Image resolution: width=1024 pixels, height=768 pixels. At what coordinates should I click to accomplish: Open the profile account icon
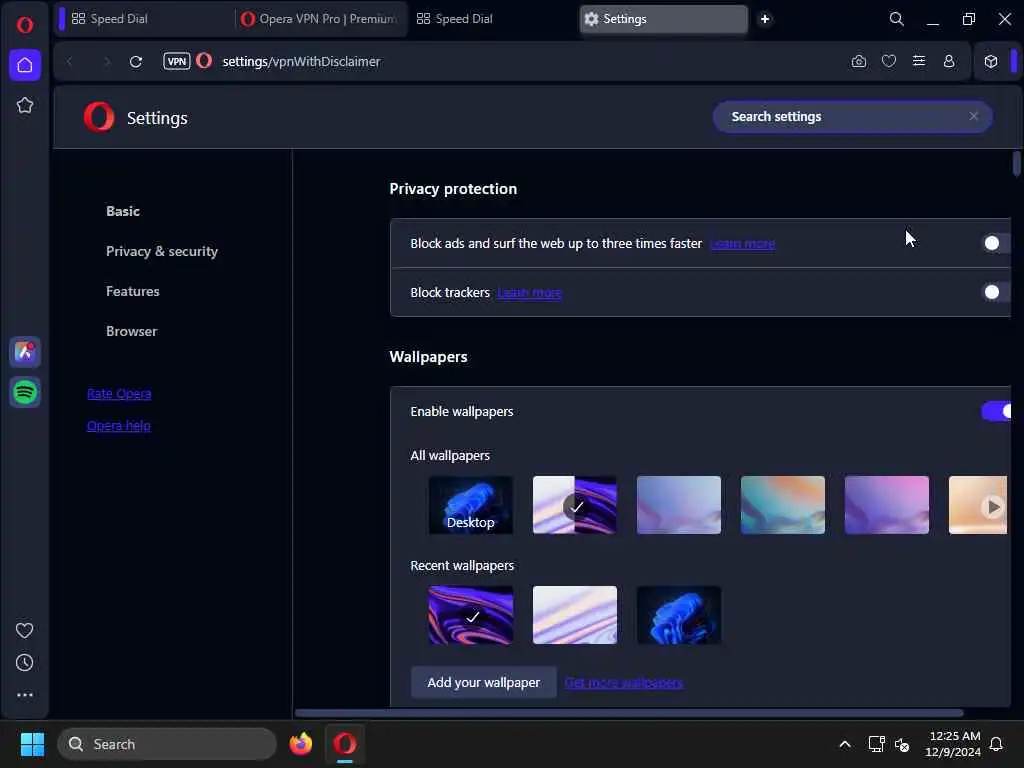(x=949, y=61)
